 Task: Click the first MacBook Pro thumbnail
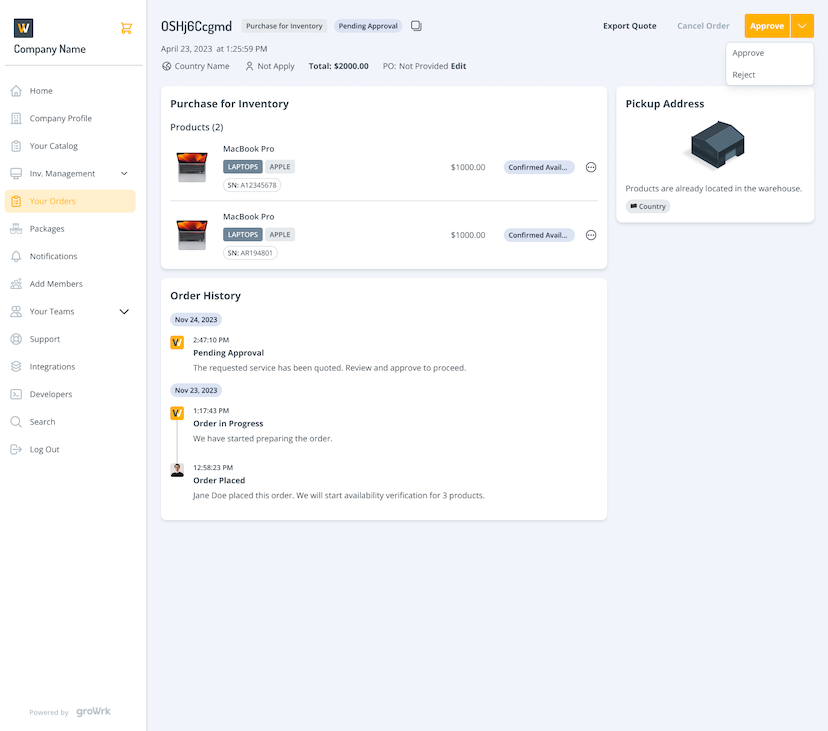point(192,167)
